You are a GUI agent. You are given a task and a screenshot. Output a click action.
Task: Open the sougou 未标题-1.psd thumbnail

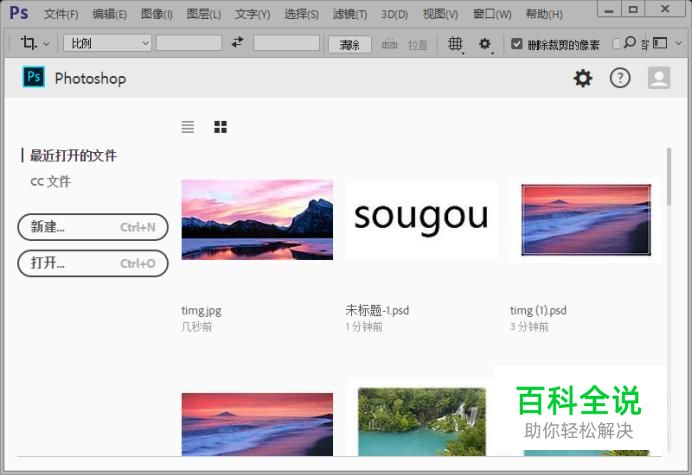coord(421,219)
